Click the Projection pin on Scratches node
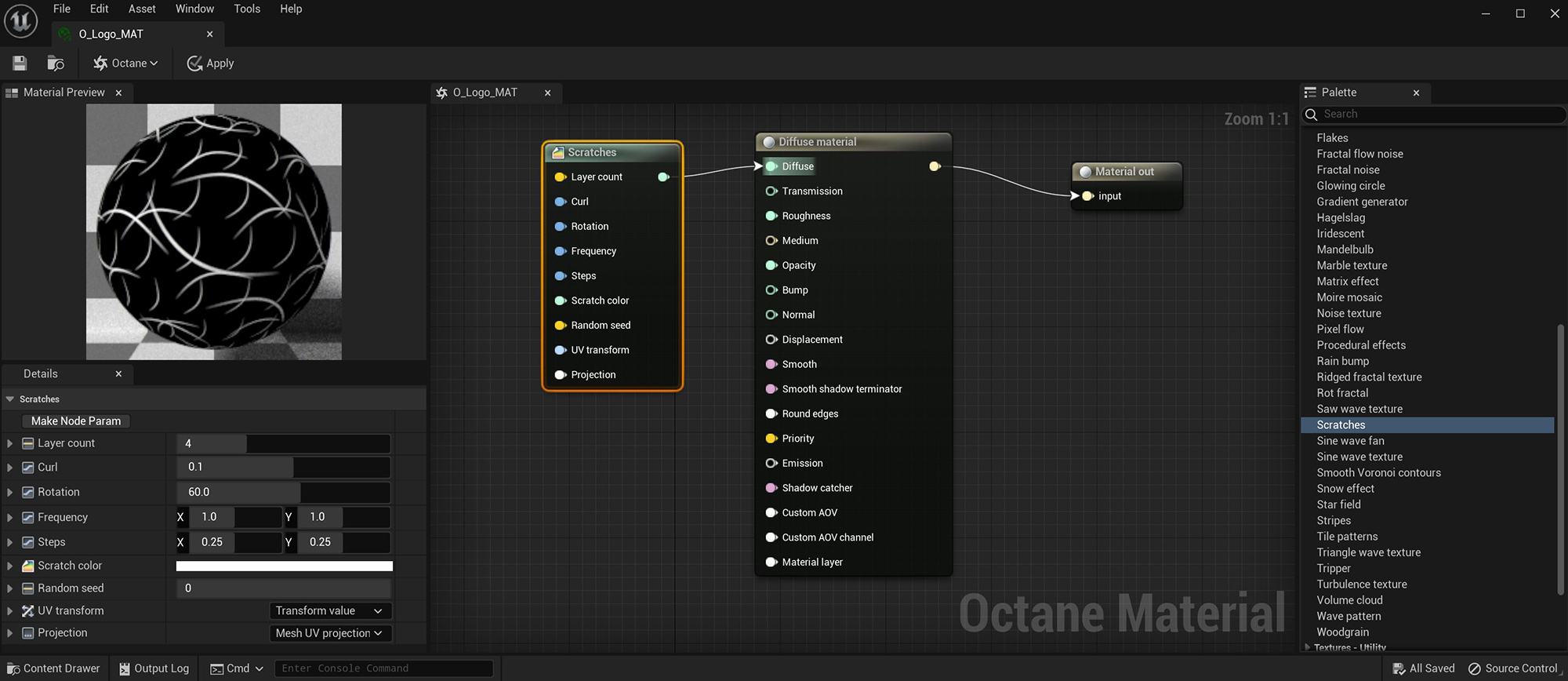Screen dimensions: 1568x681 [561, 375]
